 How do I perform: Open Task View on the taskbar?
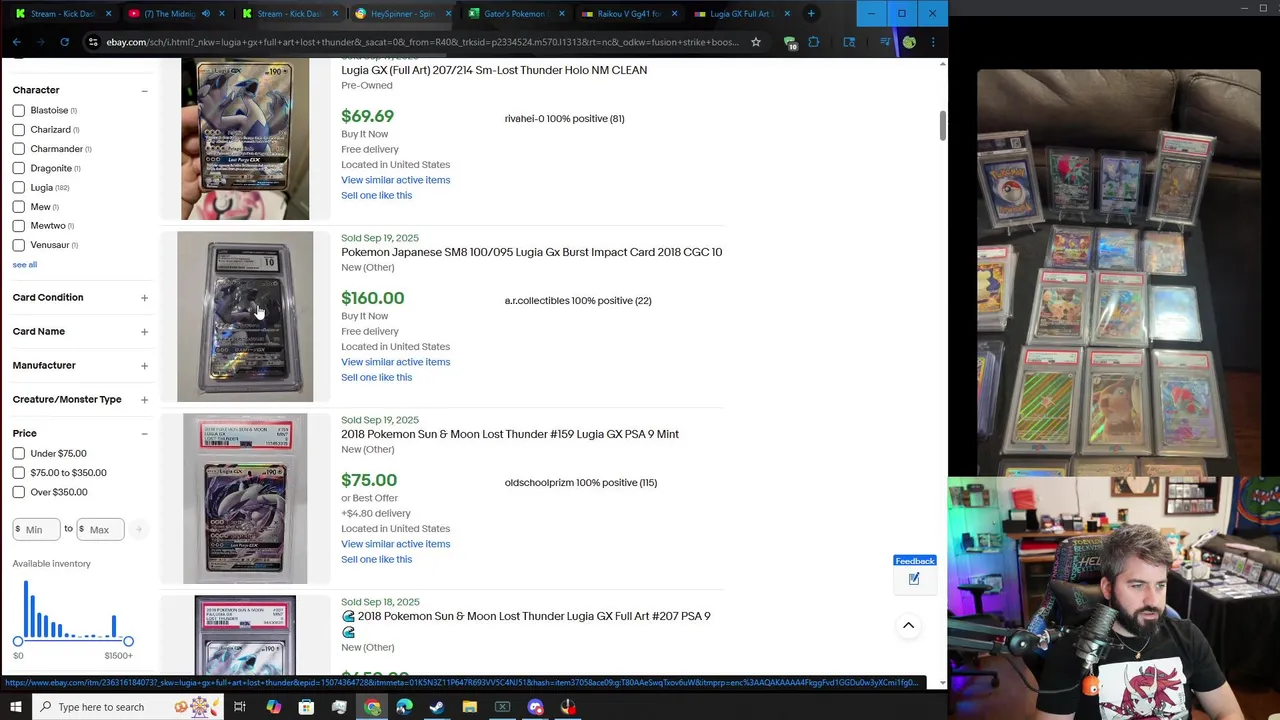(240, 707)
